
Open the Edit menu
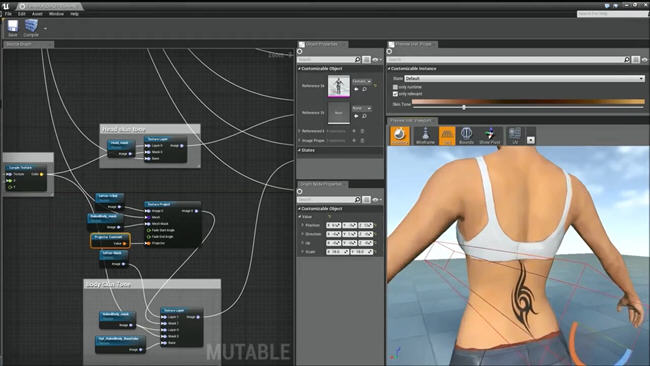point(22,14)
